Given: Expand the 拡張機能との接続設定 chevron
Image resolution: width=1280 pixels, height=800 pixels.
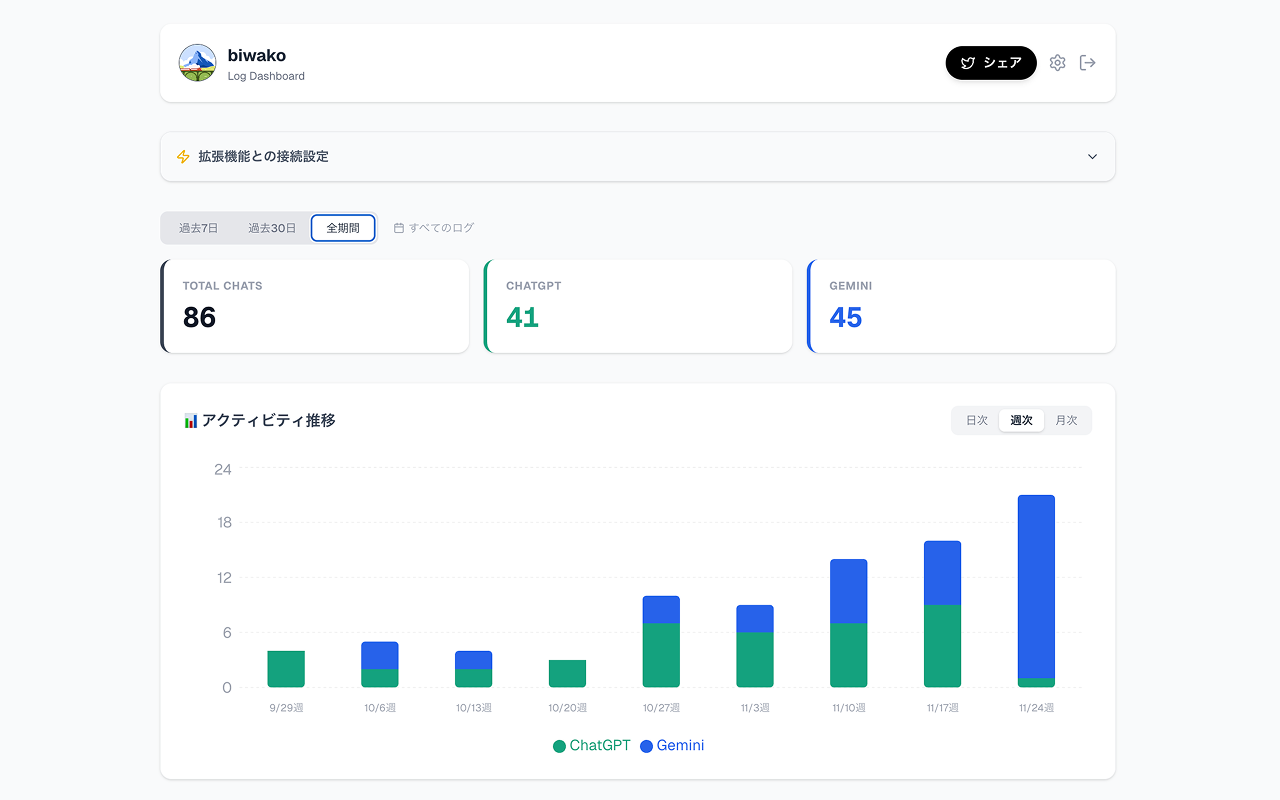Looking at the screenshot, I should [x=1092, y=157].
